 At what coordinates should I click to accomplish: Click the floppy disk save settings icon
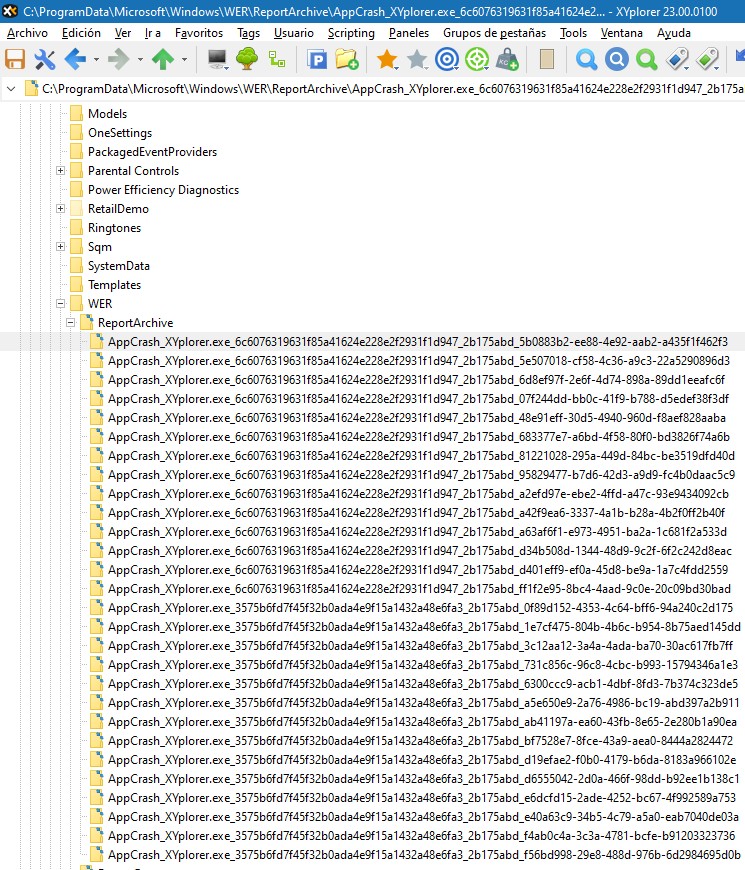[15, 59]
